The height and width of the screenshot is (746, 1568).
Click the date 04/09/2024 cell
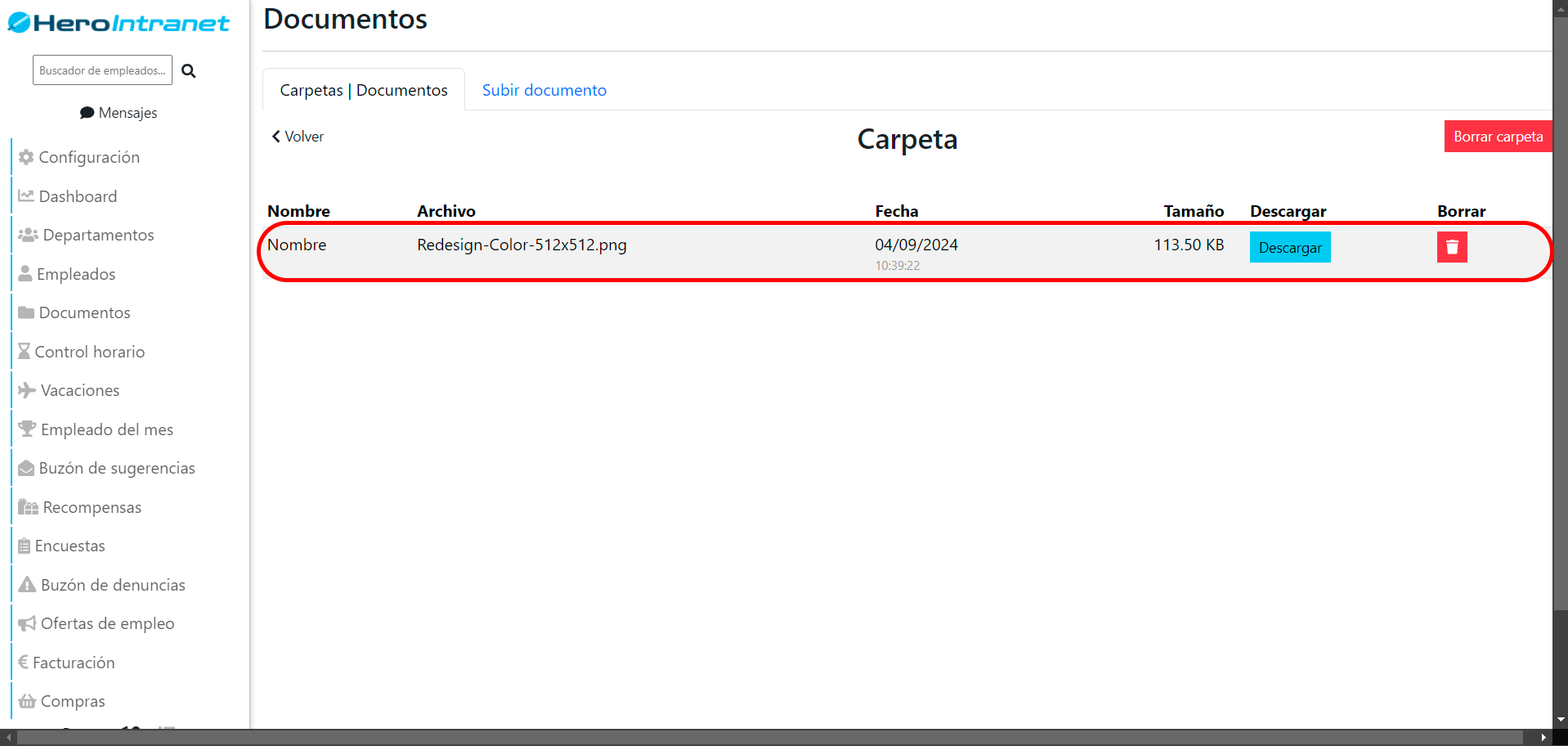916,245
